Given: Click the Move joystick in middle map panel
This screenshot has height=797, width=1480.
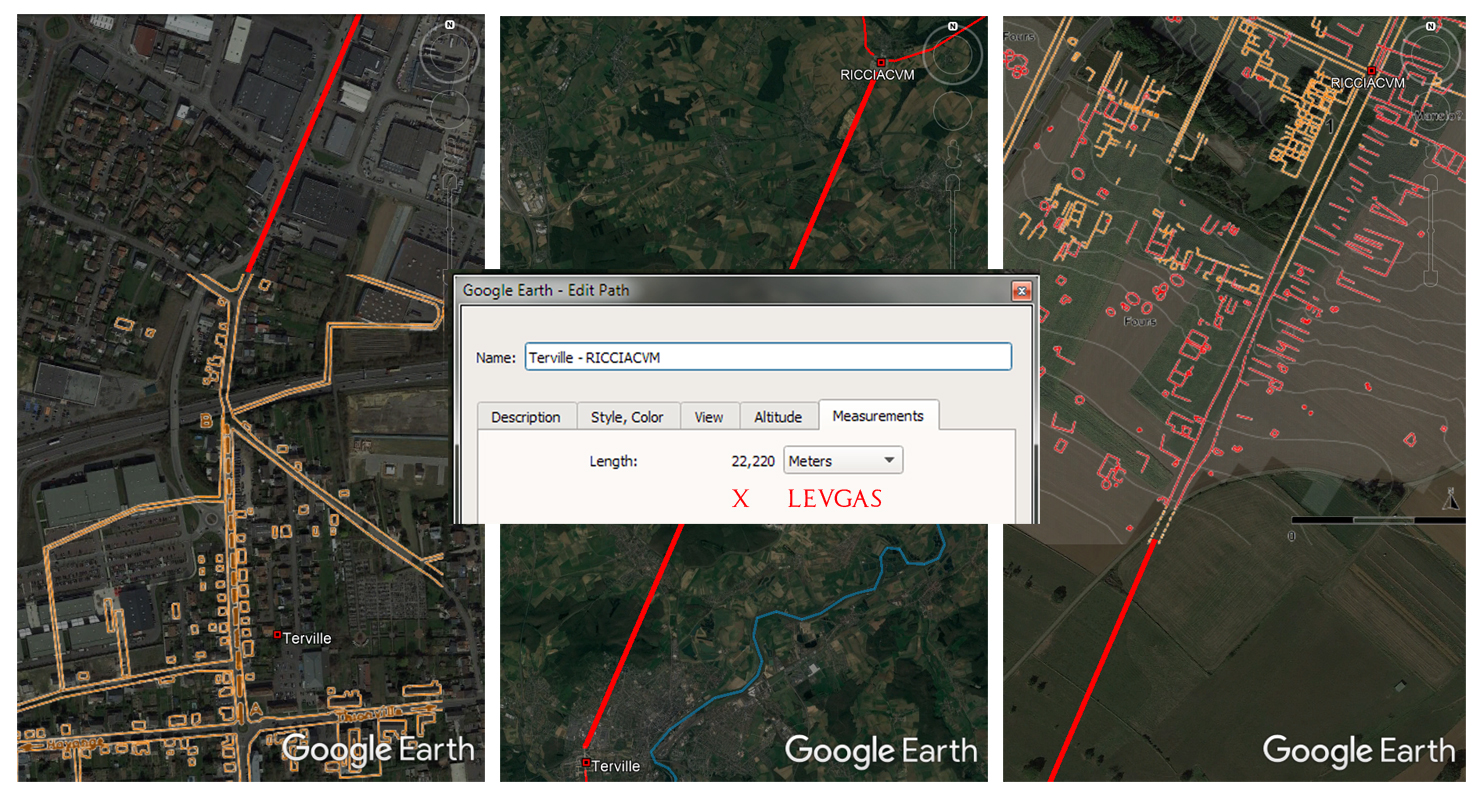Looking at the screenshot, I should [x=953, y=110].
